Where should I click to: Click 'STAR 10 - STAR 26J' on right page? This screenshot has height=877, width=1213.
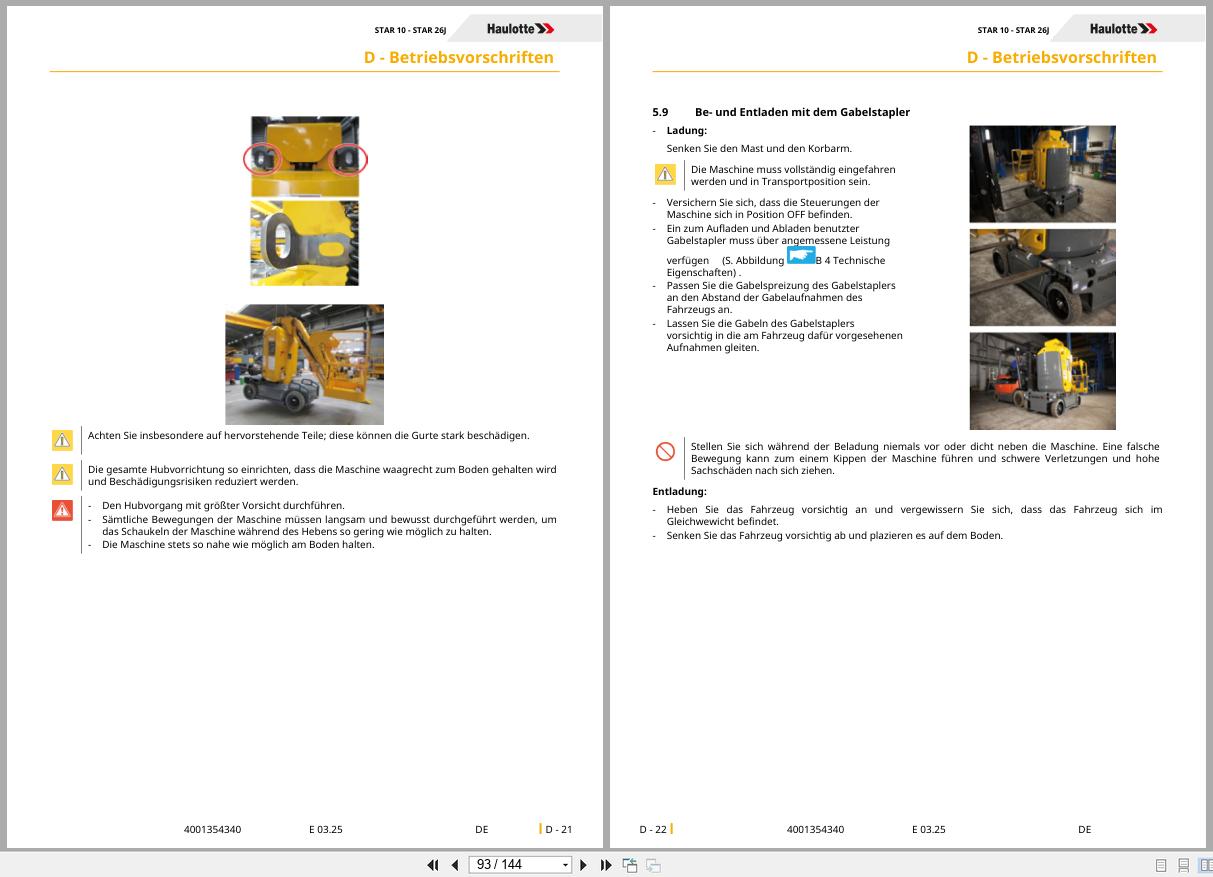click(x=1014, y=30)
